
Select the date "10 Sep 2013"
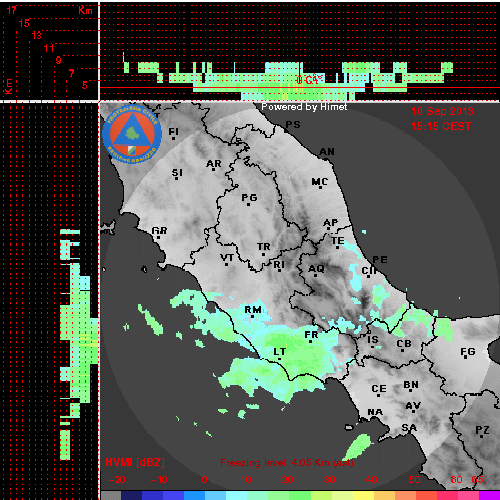[442, 111]
